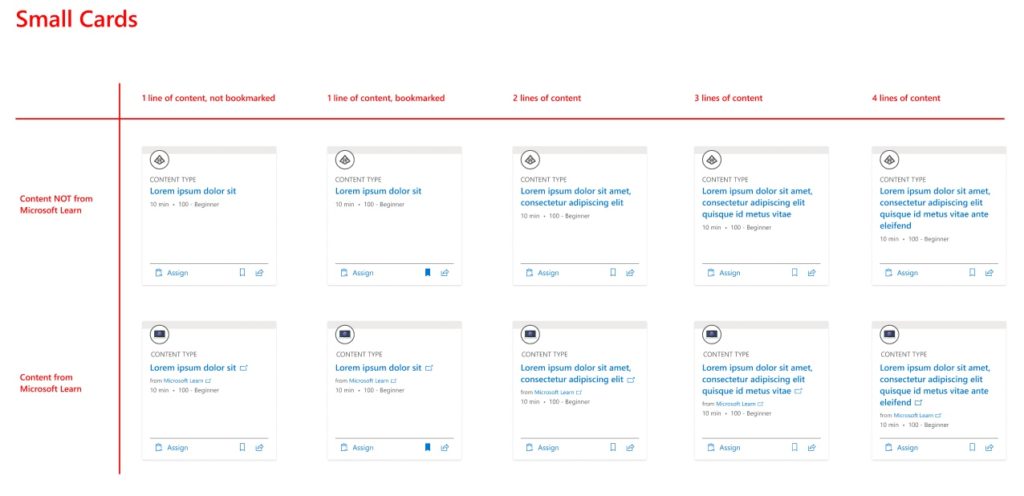The height and width of the screenshot is (496, 1024).
Task: Remove bookmark on top-row bookmarked card
Action: point(427,272)
